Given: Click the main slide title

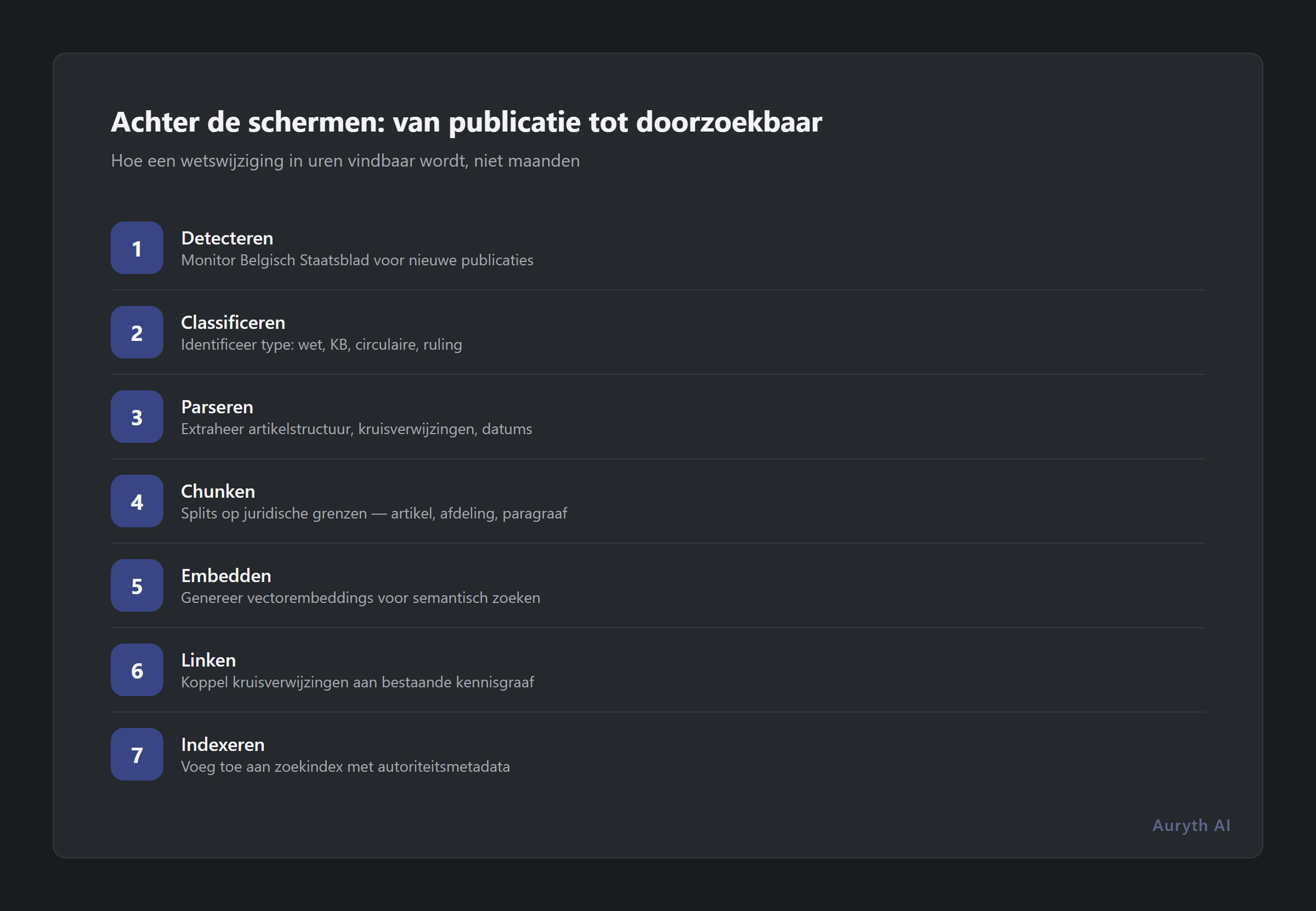Looking at the screenshot, I should (x=467, y=122).
